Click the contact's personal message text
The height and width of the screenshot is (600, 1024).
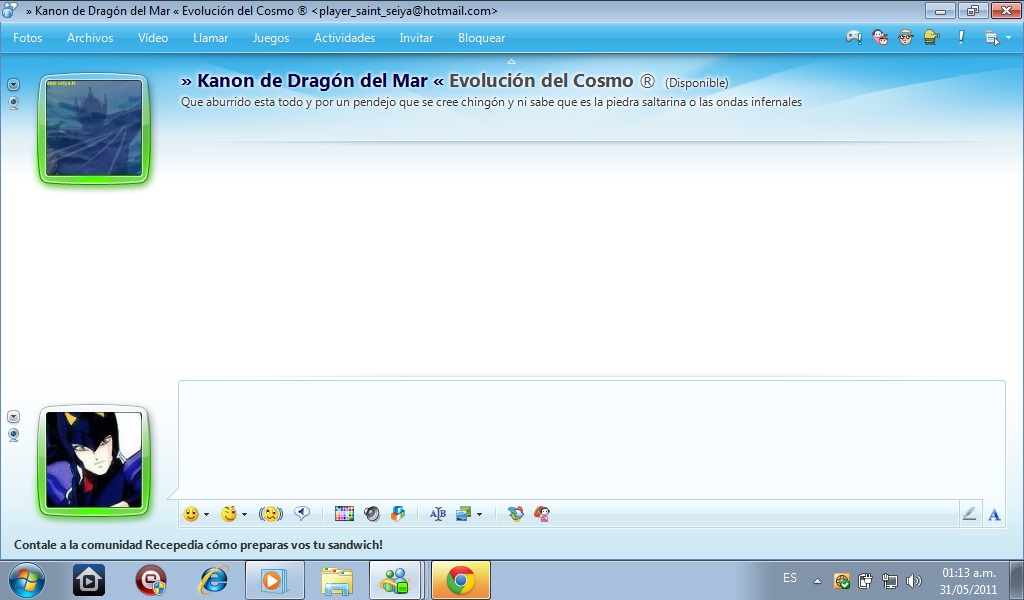coord(491,102)
